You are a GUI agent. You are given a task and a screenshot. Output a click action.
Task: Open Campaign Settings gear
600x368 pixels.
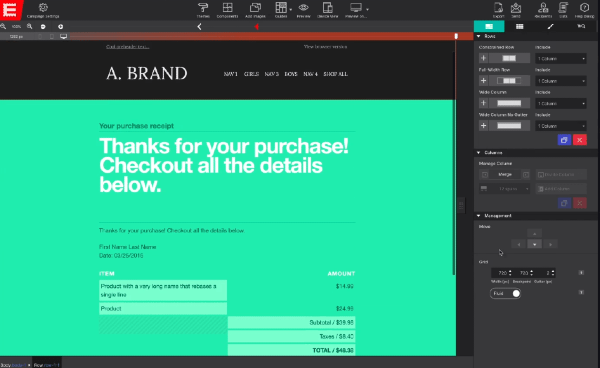[x=43, y=8]
